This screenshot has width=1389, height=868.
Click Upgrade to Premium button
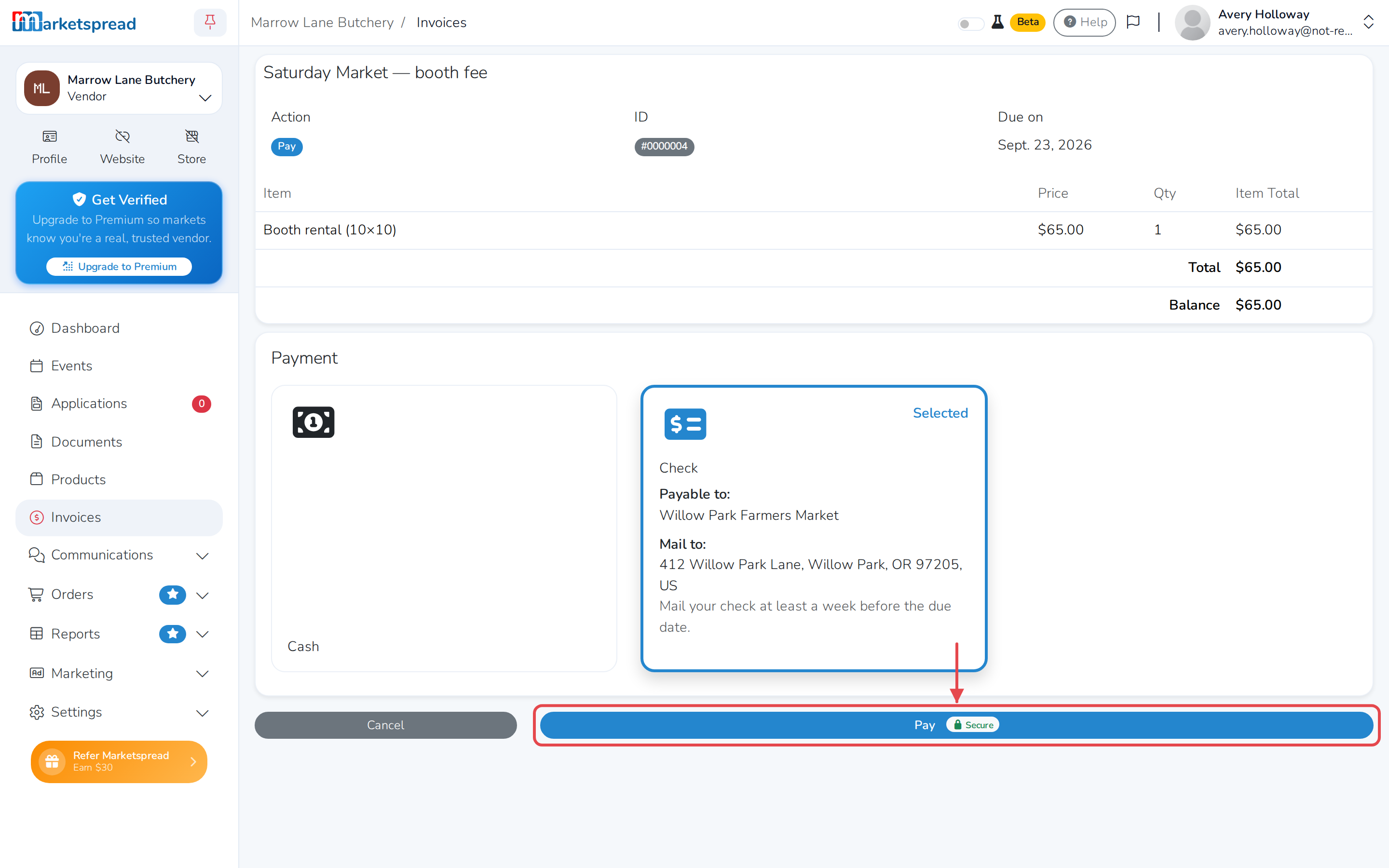[119, 266]
